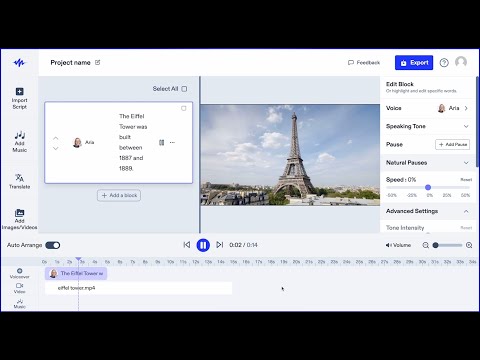
Task: Reset the Speed value
Action: point(466,180)
